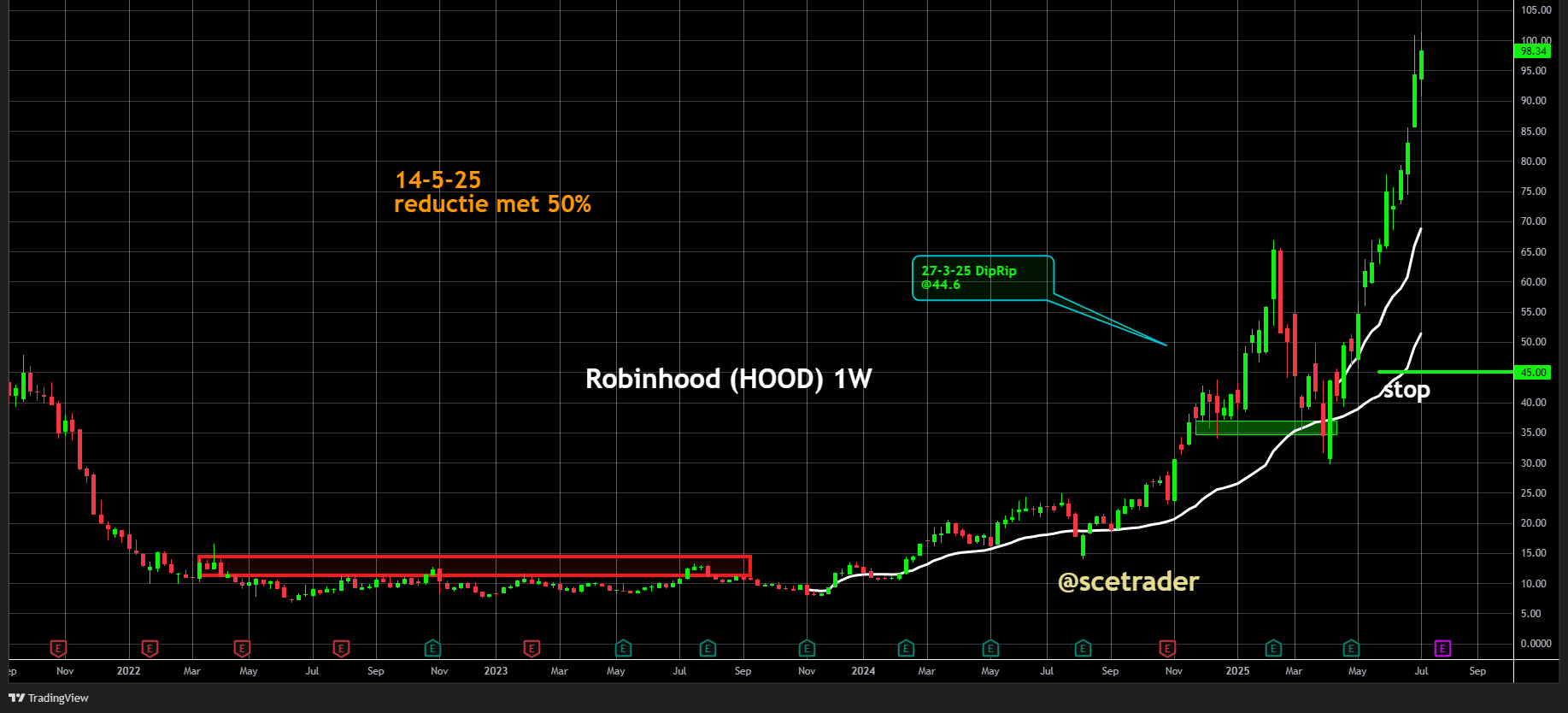Click the red earnings marker before Nov 2024

coord(1167,649)
